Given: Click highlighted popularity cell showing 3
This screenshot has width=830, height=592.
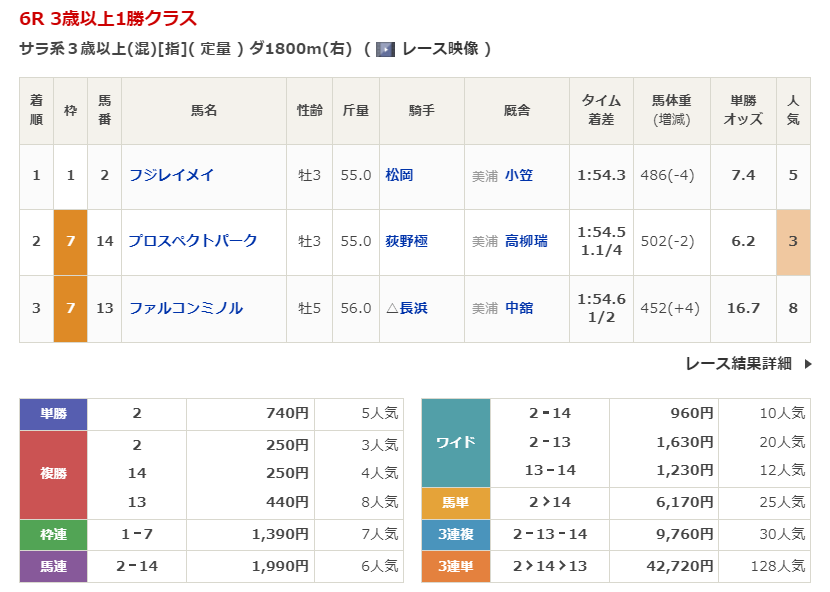Looking at the screenshot, I should pyautogui.click(x=793, y=241).
